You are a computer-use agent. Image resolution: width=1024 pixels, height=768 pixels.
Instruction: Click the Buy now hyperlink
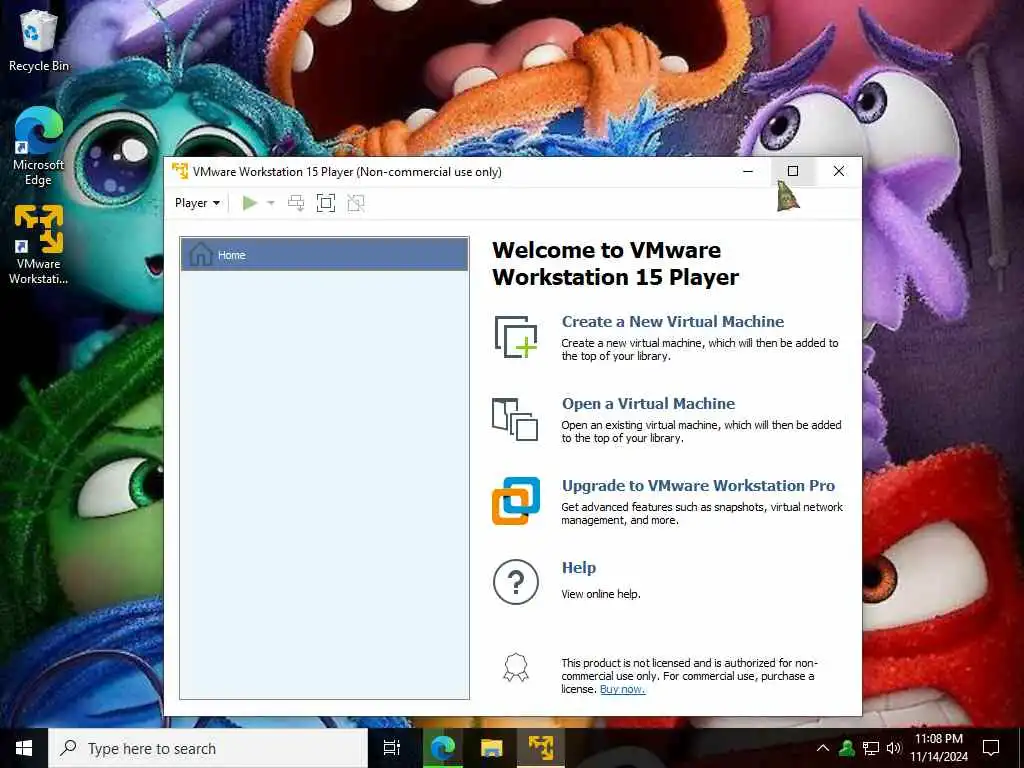coord(622,689)
